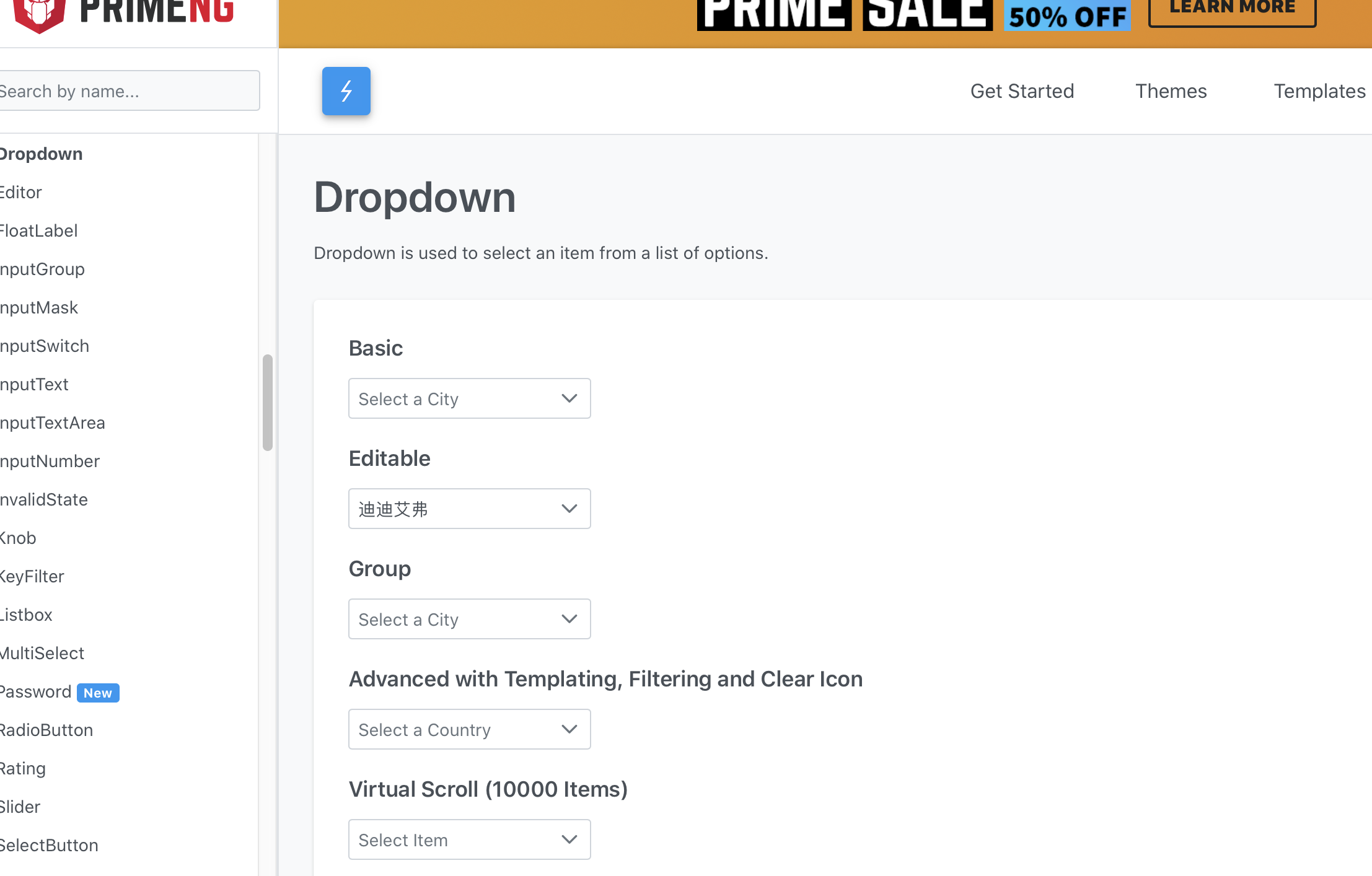Open the Password component page

coord(35,691)
